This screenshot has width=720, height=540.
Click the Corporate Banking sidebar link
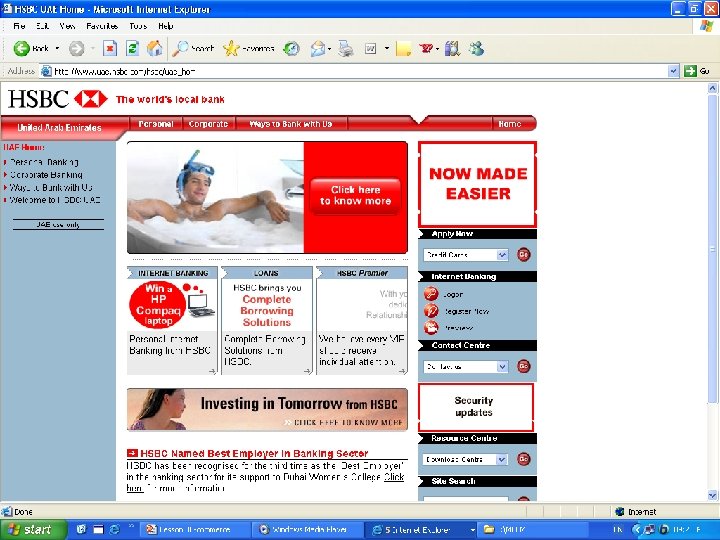click(46, 175)
